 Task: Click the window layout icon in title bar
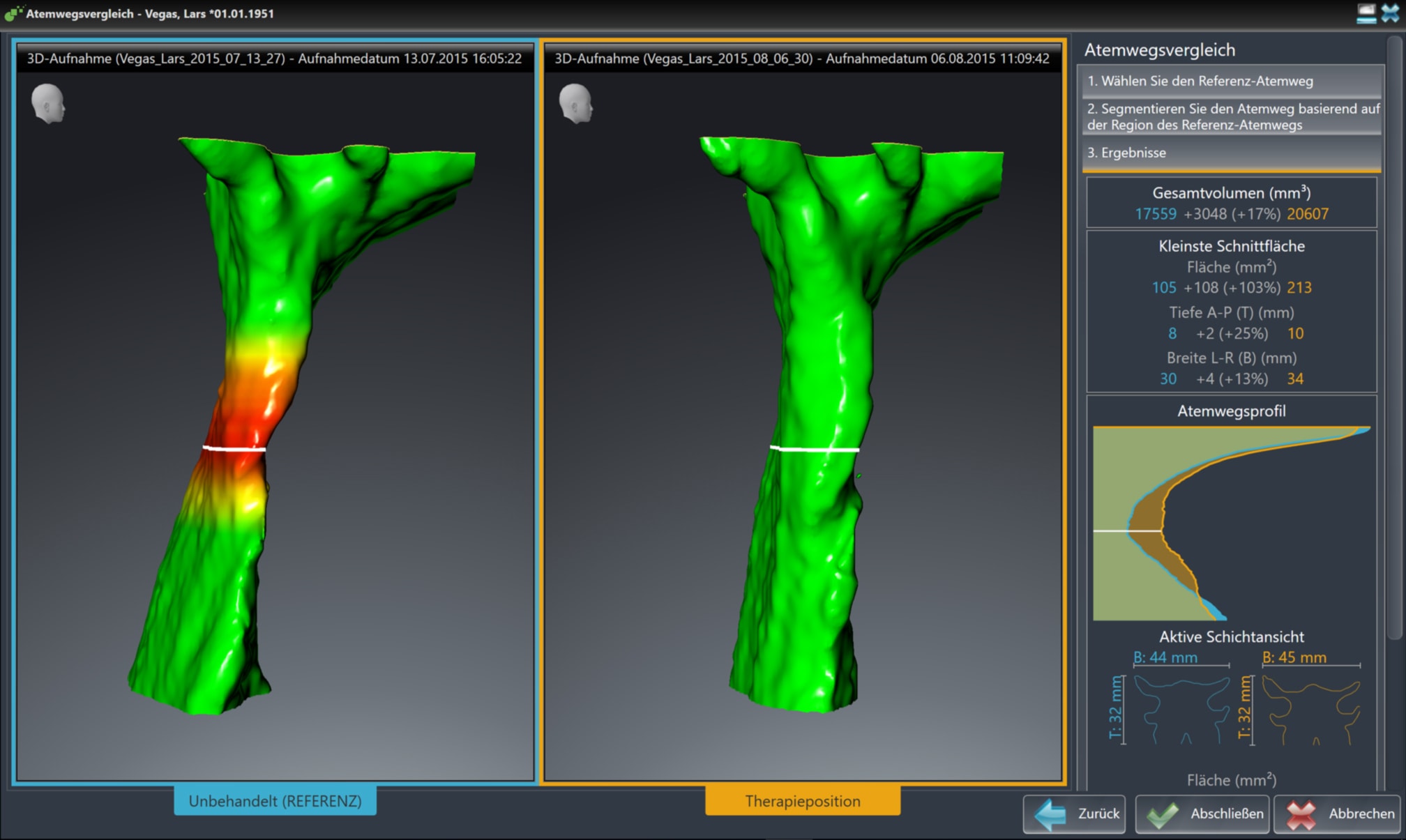1366,13
